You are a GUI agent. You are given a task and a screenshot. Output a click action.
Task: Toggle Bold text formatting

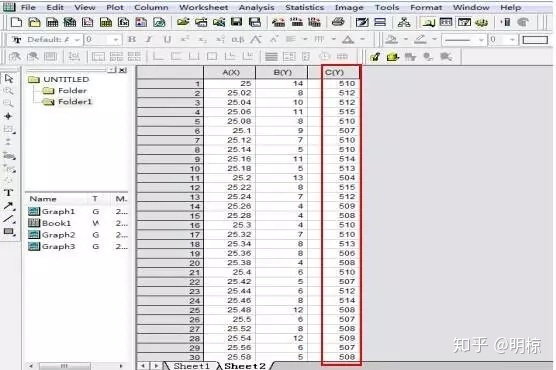pyautogui.click(x=132, y=39)
